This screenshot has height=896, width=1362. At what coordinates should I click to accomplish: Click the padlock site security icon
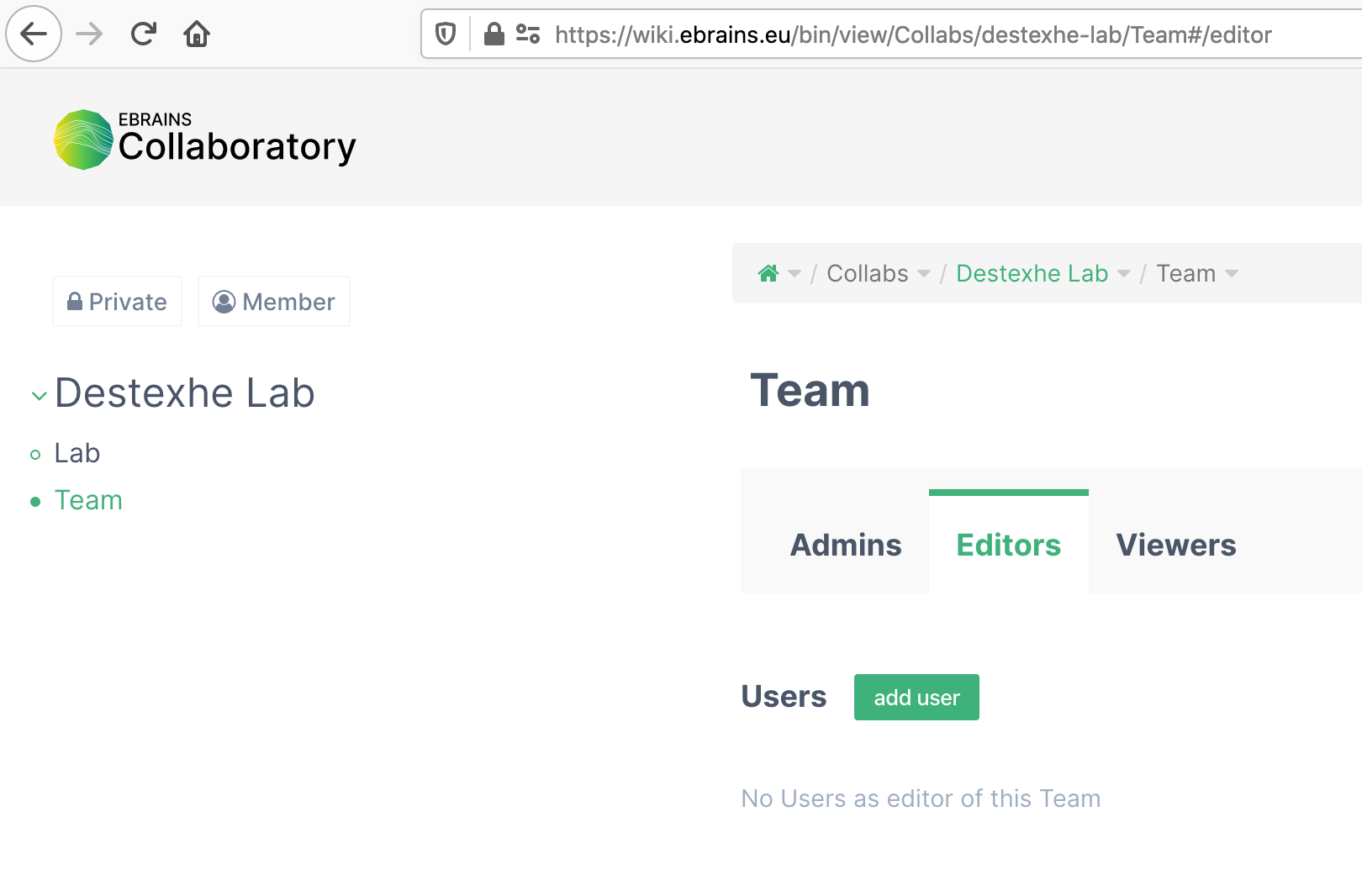(494, 34)
